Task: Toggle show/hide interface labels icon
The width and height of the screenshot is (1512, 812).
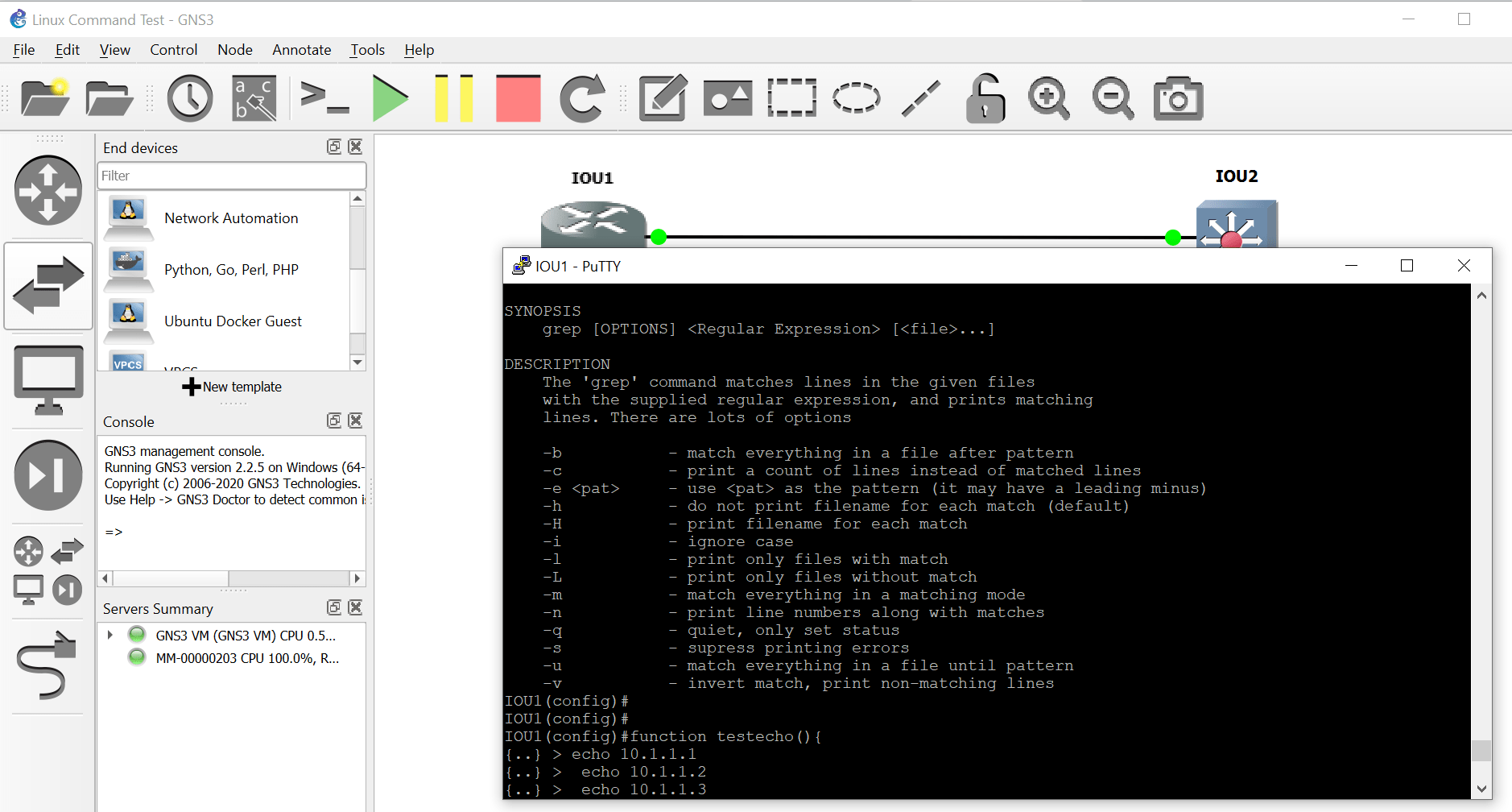Action: [254, 98]
